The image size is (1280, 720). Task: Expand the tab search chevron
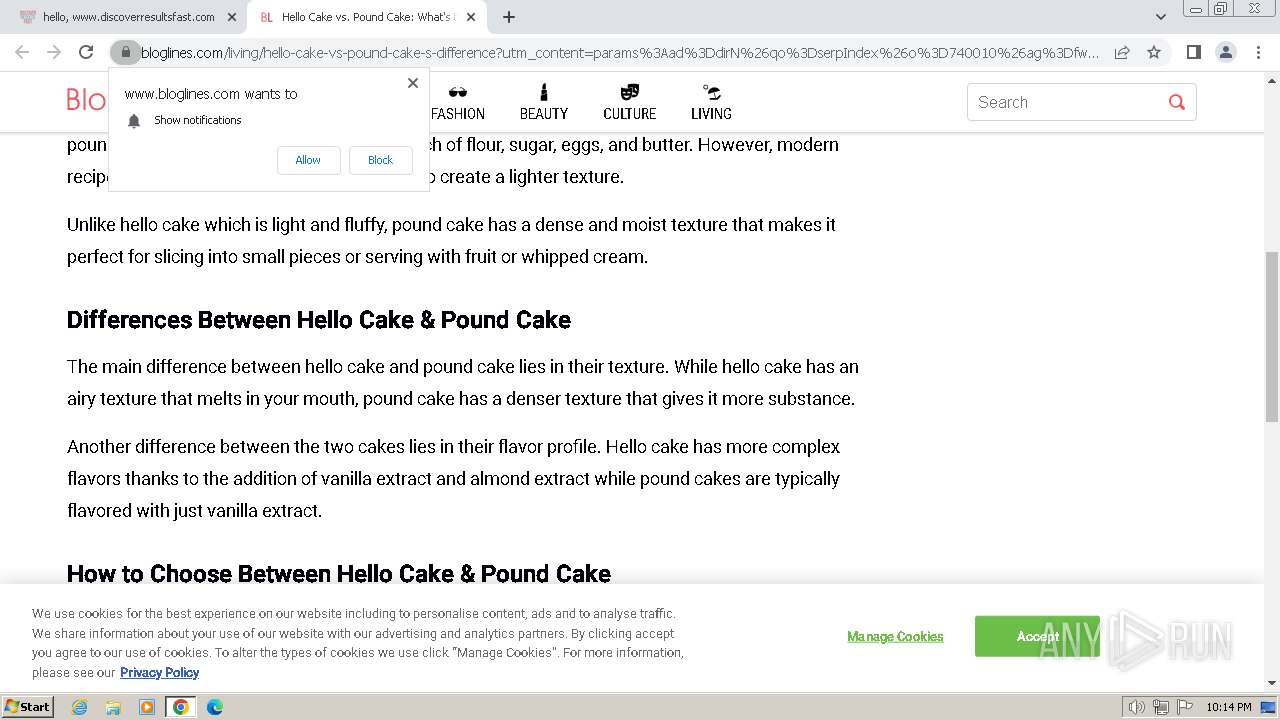tap(1160, 17)
